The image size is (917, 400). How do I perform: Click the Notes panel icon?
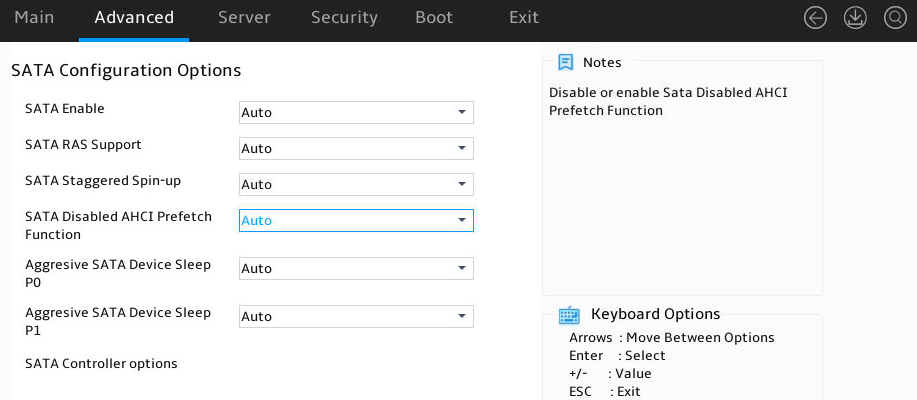(x=566, y=62)
